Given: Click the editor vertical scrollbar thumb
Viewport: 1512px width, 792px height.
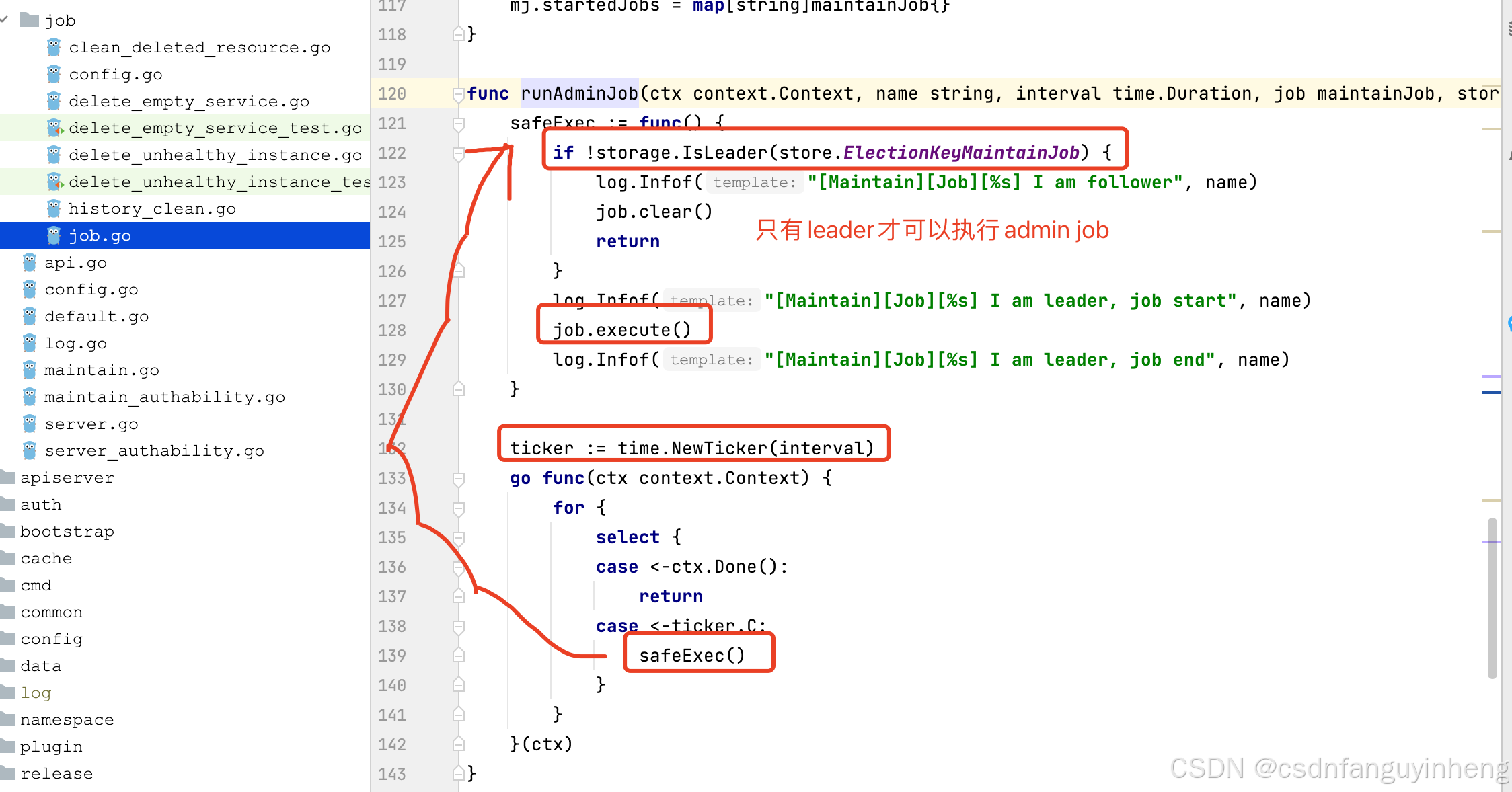Looking at the screenshot, I should pos(1492,598).
